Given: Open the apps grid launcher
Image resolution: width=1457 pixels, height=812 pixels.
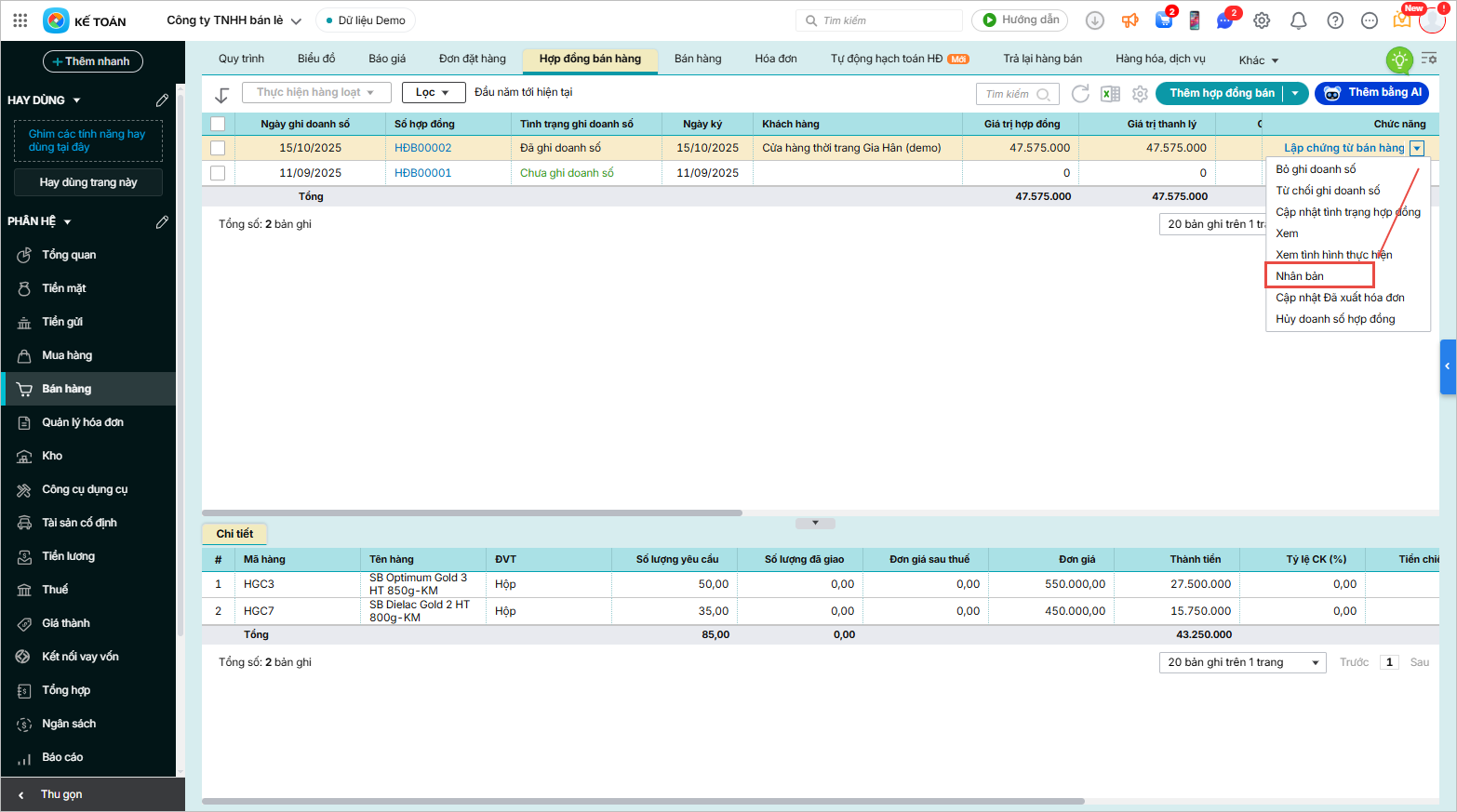Looking at the screenshot, I should tap(20, 20).
